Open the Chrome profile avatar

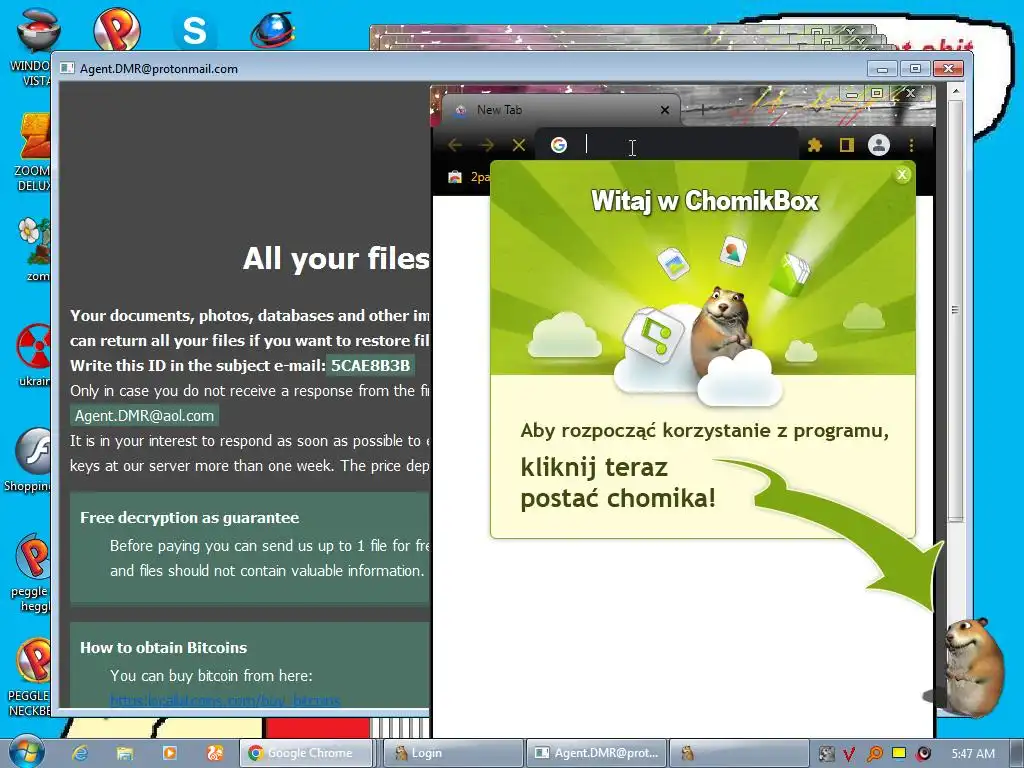pyautogui.click(x=878, y=145)
